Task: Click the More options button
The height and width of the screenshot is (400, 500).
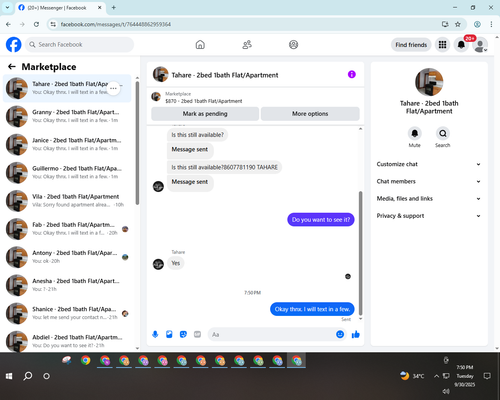Action: pyautogui.click(x=310, y=114)
